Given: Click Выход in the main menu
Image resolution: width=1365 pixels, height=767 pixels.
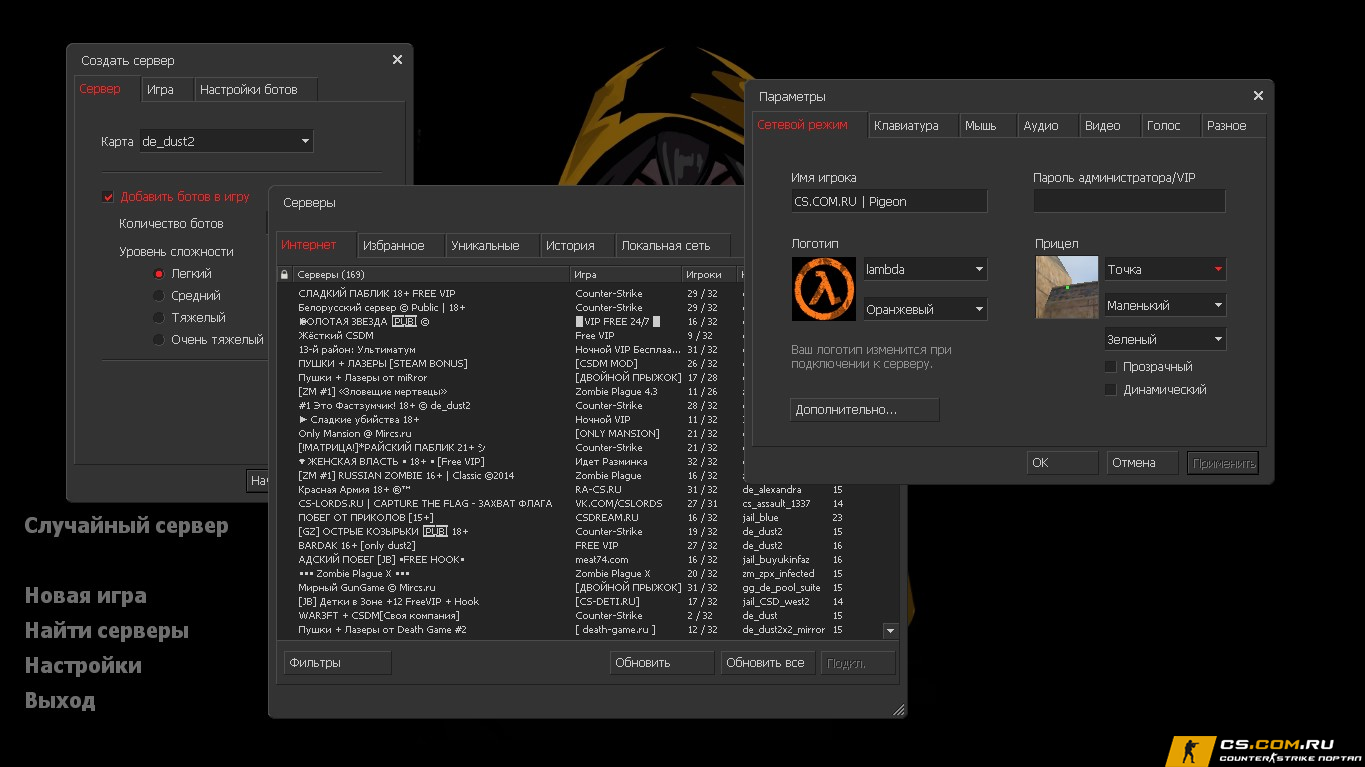Looking at the screenshot, I should point(60,701).
